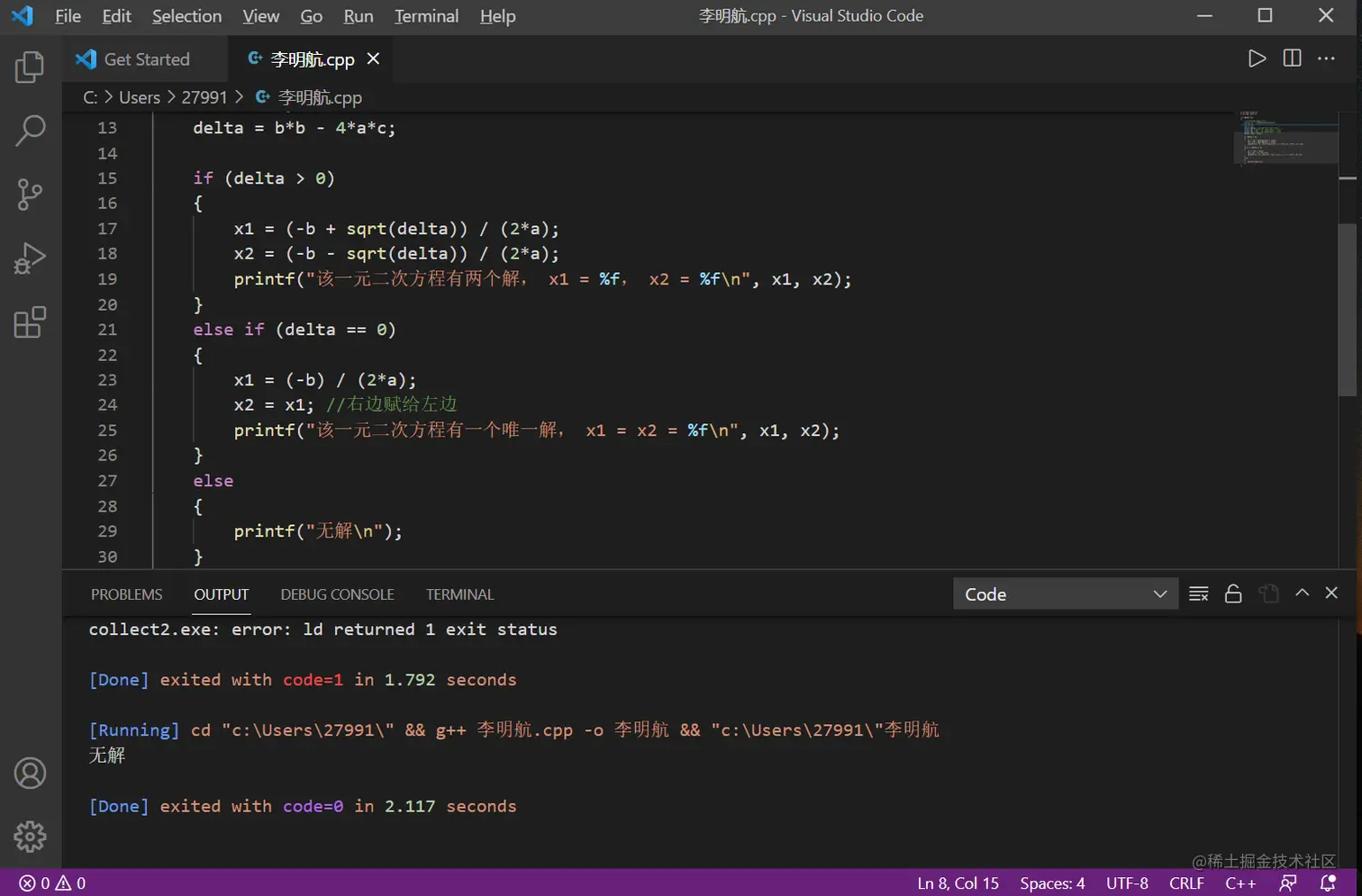This screenshot has height=896, width=1362.
Task: Open the Go menu
Action: coord(311,16)
